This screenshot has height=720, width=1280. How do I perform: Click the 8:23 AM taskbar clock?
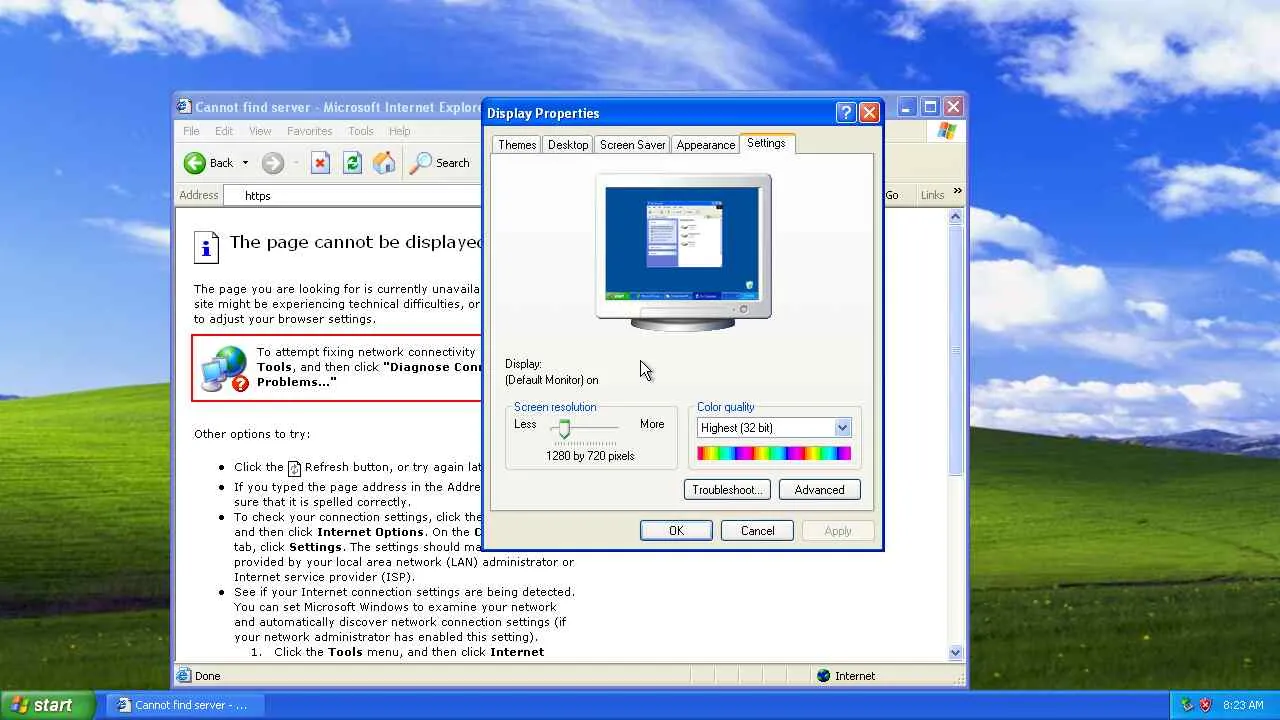click(x=1243, y=705)
